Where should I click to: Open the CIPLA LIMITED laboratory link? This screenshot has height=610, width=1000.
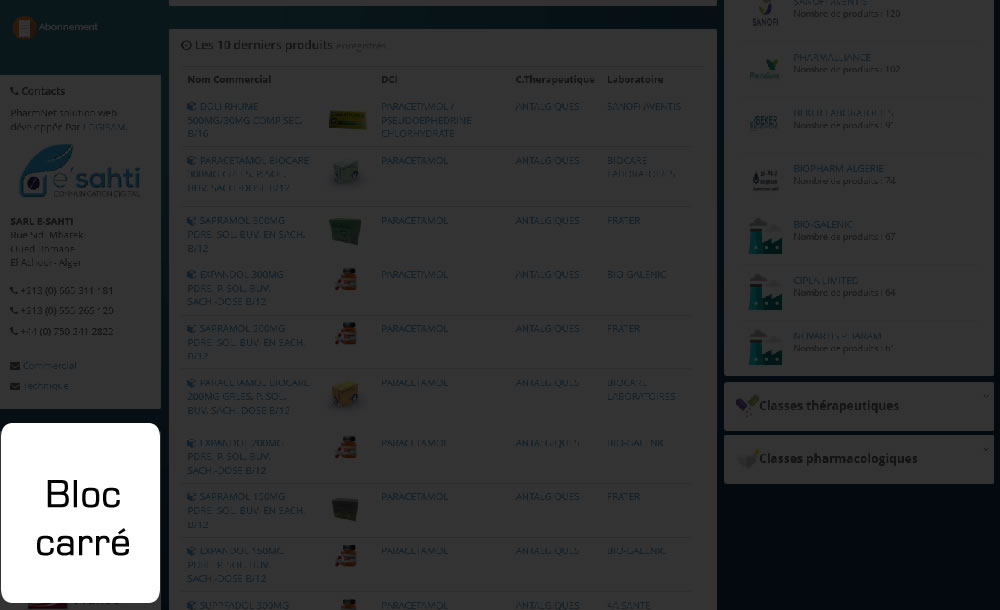(x=826, y=281)
